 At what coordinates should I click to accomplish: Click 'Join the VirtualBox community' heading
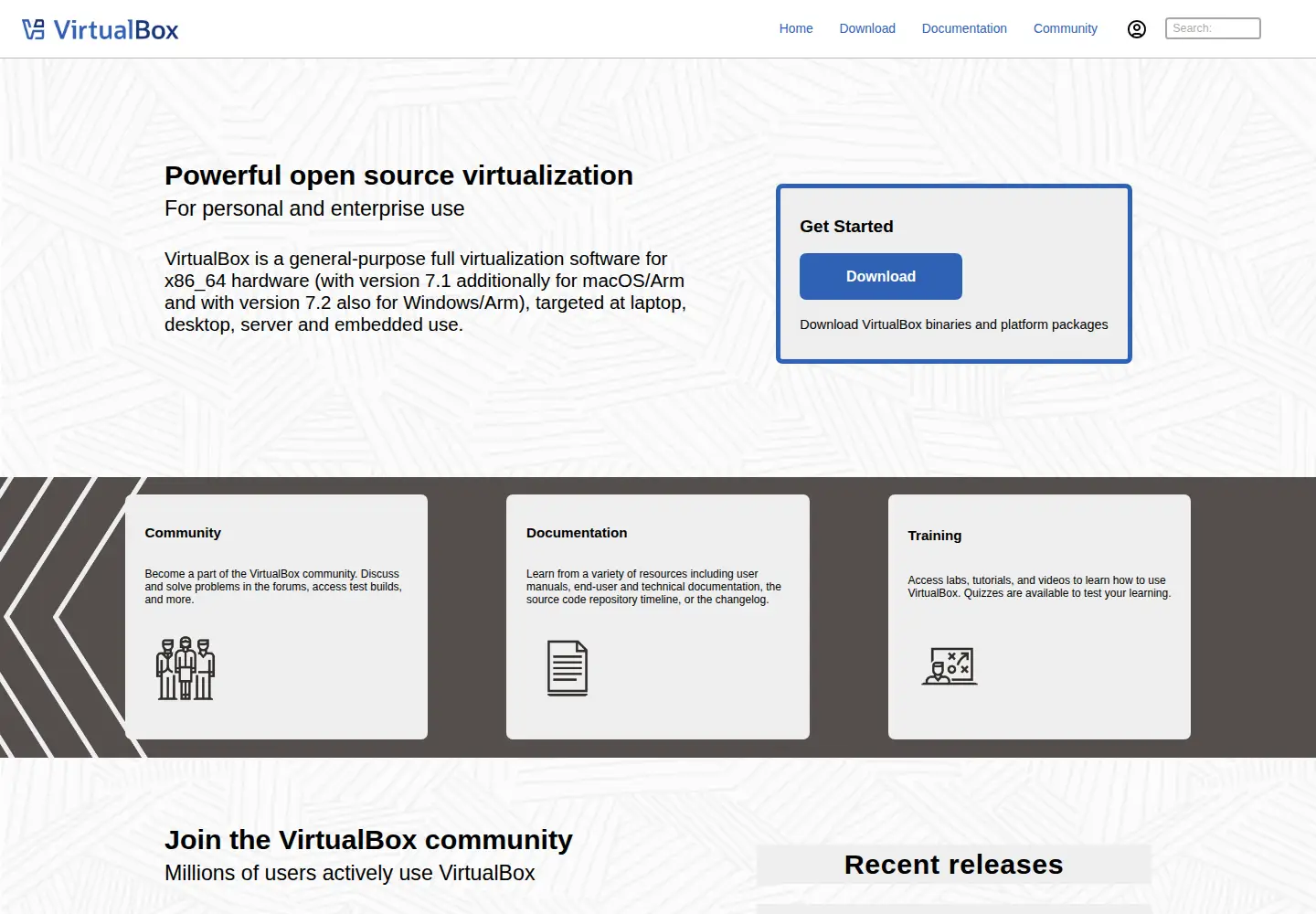click(x=368, y=840)
